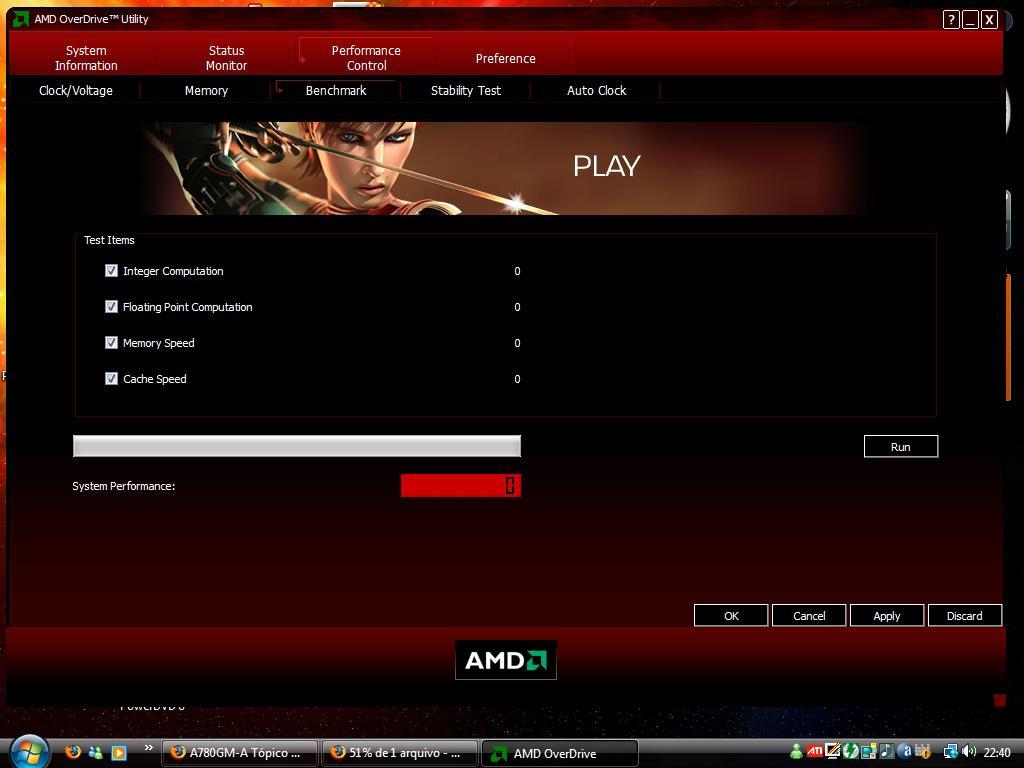Image resolution: width=1024 pixels, height=768 pixels.
Task: Open help with the question mark button
Action: [x=951, y=20]
